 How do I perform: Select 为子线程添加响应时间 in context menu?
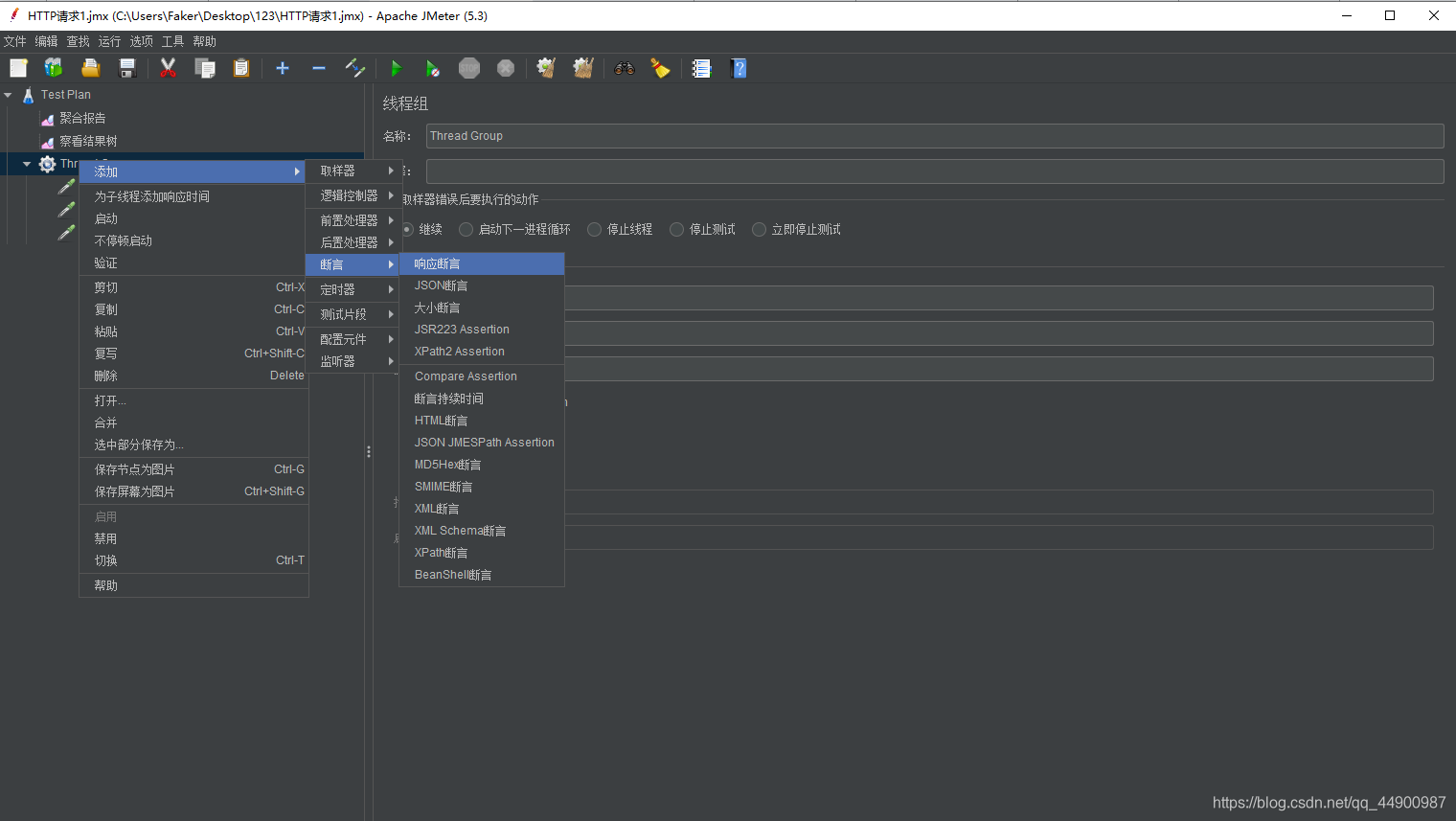193,196
